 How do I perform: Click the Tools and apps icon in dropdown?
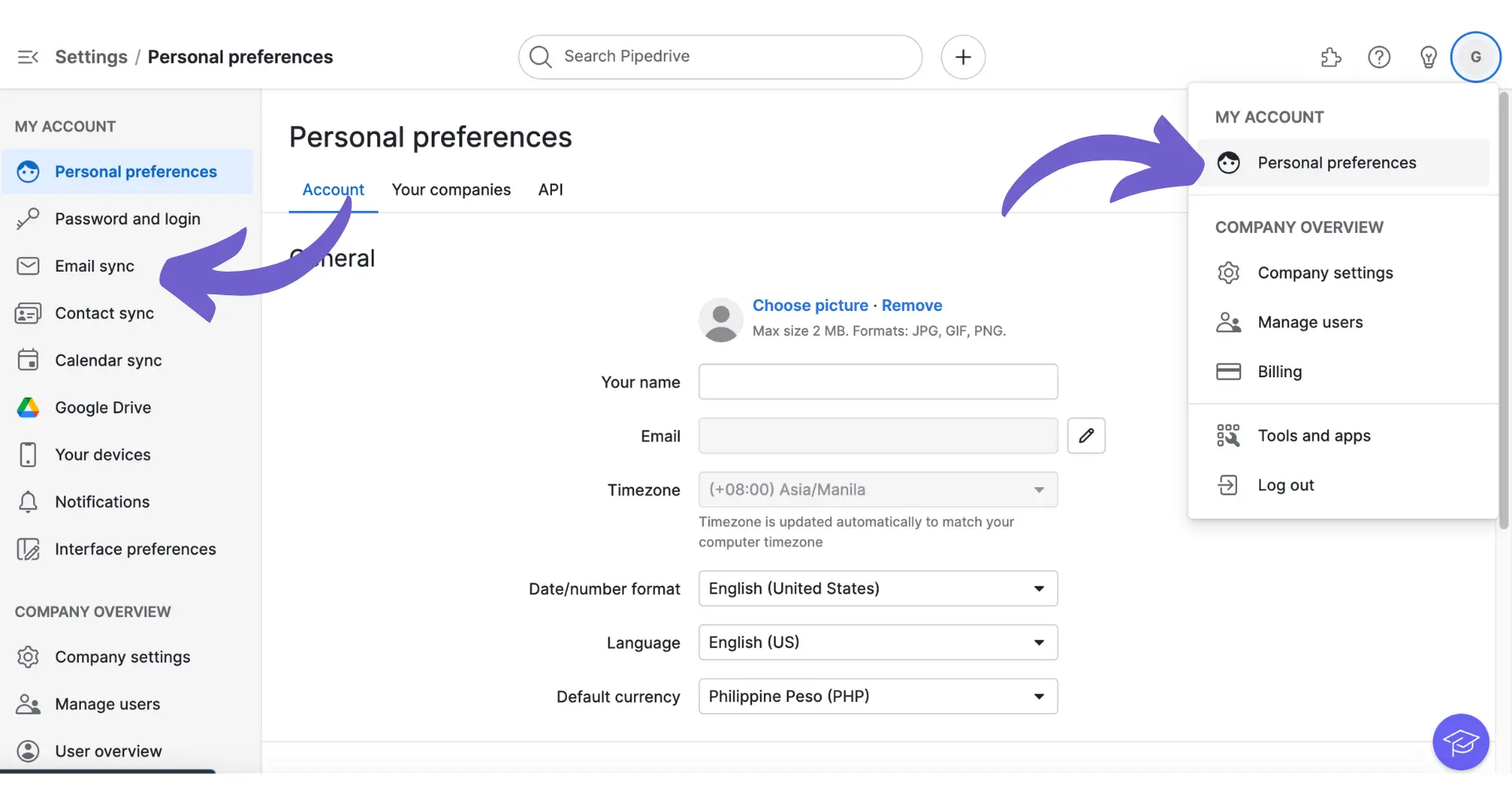(1228, 435)
